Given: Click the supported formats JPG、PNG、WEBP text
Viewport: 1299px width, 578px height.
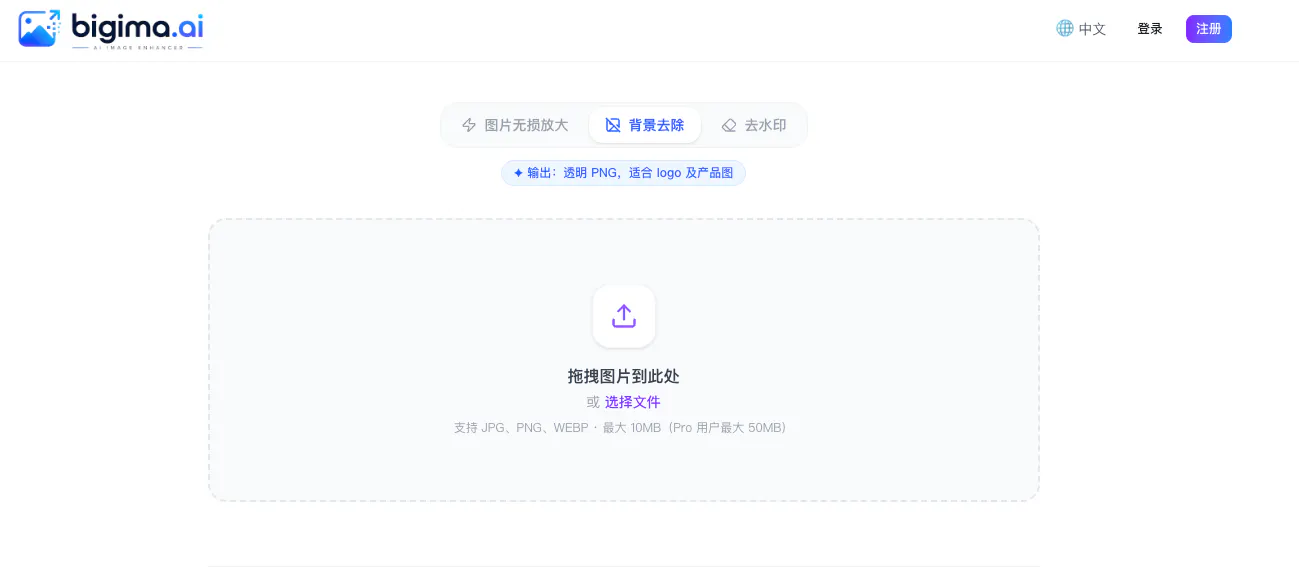Looking at the screenshot, I should click(x=620, y=428).
